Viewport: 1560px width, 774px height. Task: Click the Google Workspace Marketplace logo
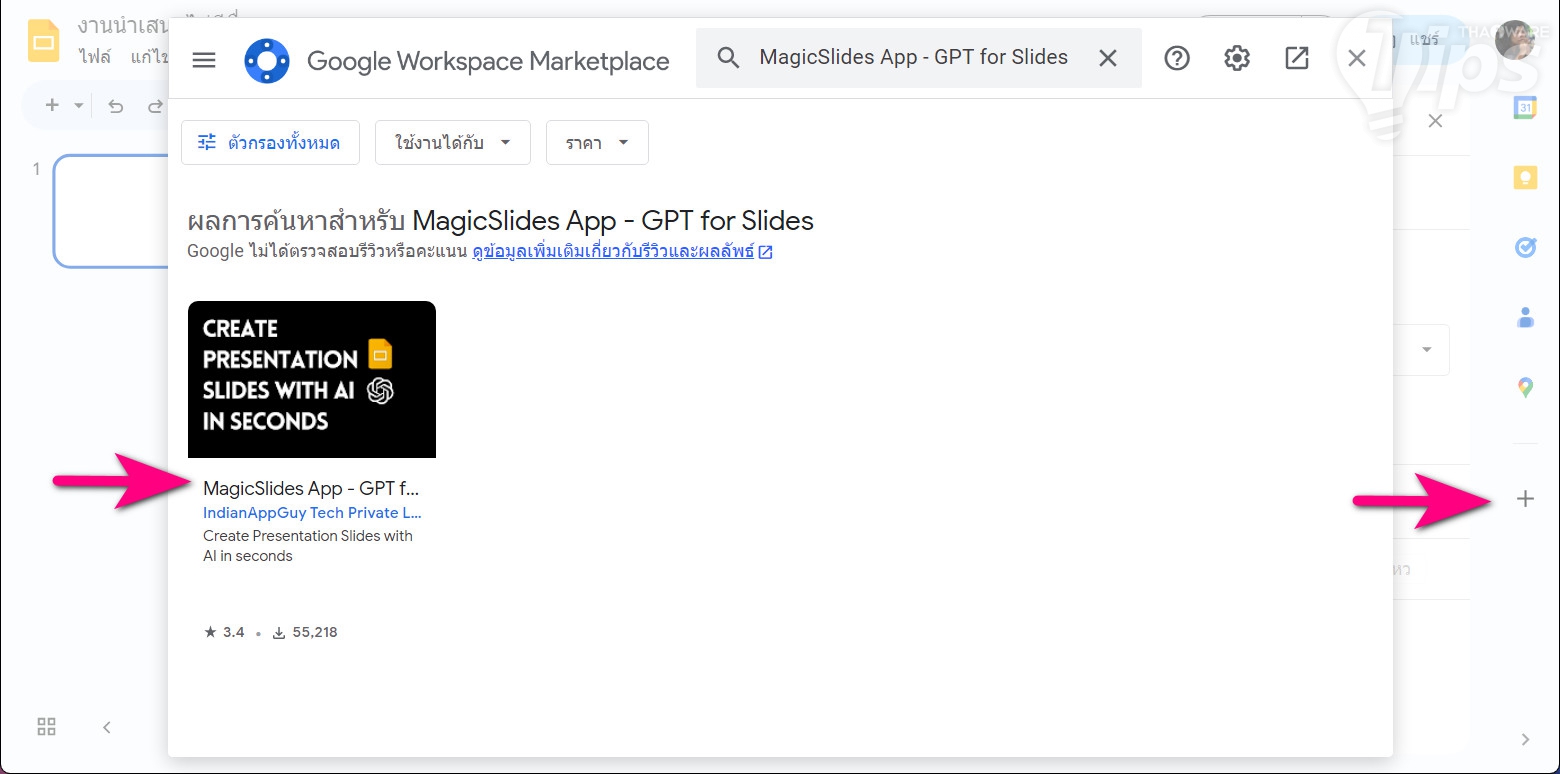coord(267,60)
